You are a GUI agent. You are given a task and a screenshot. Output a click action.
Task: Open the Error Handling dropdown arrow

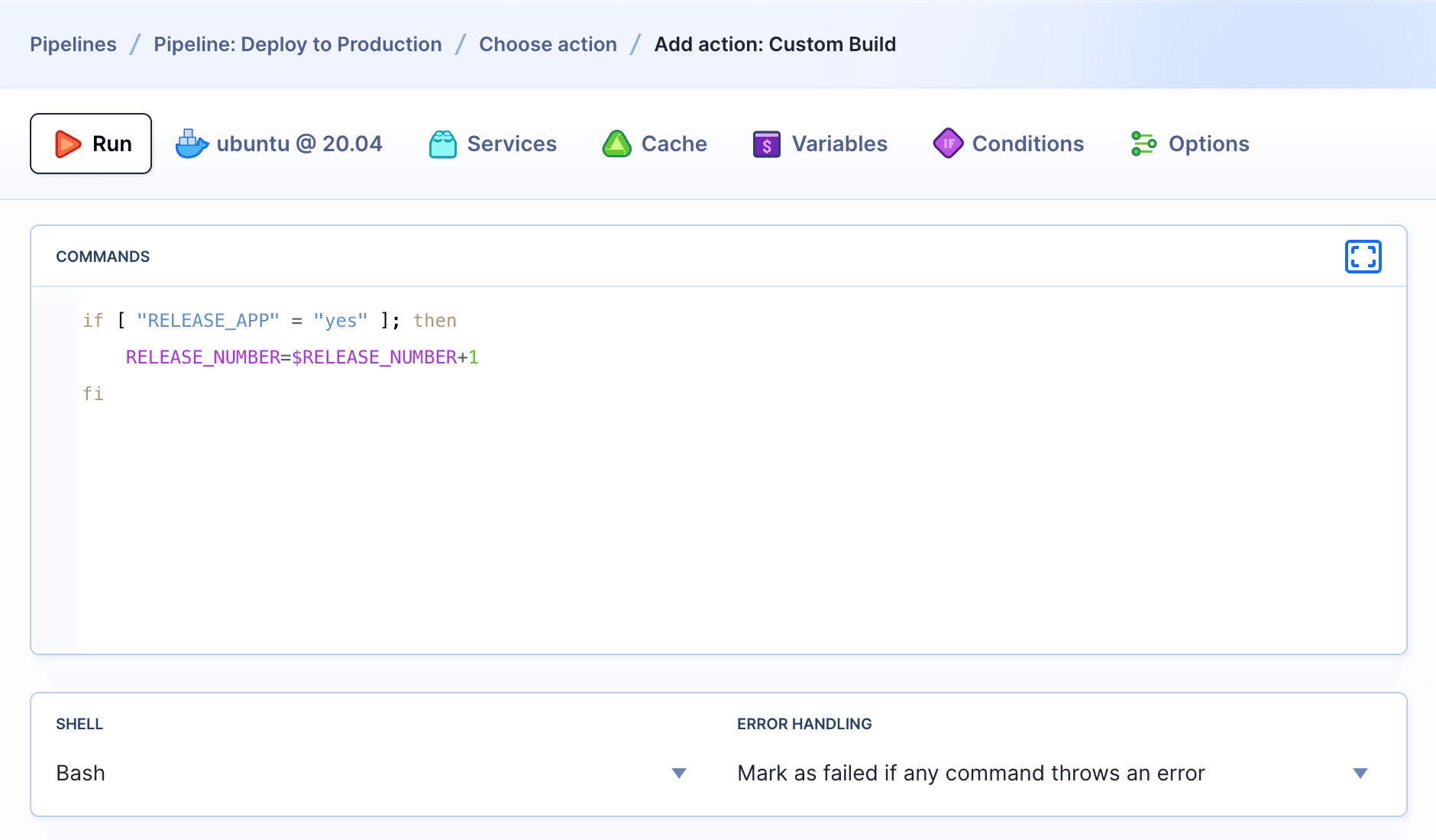click(x=1360, y=774)
